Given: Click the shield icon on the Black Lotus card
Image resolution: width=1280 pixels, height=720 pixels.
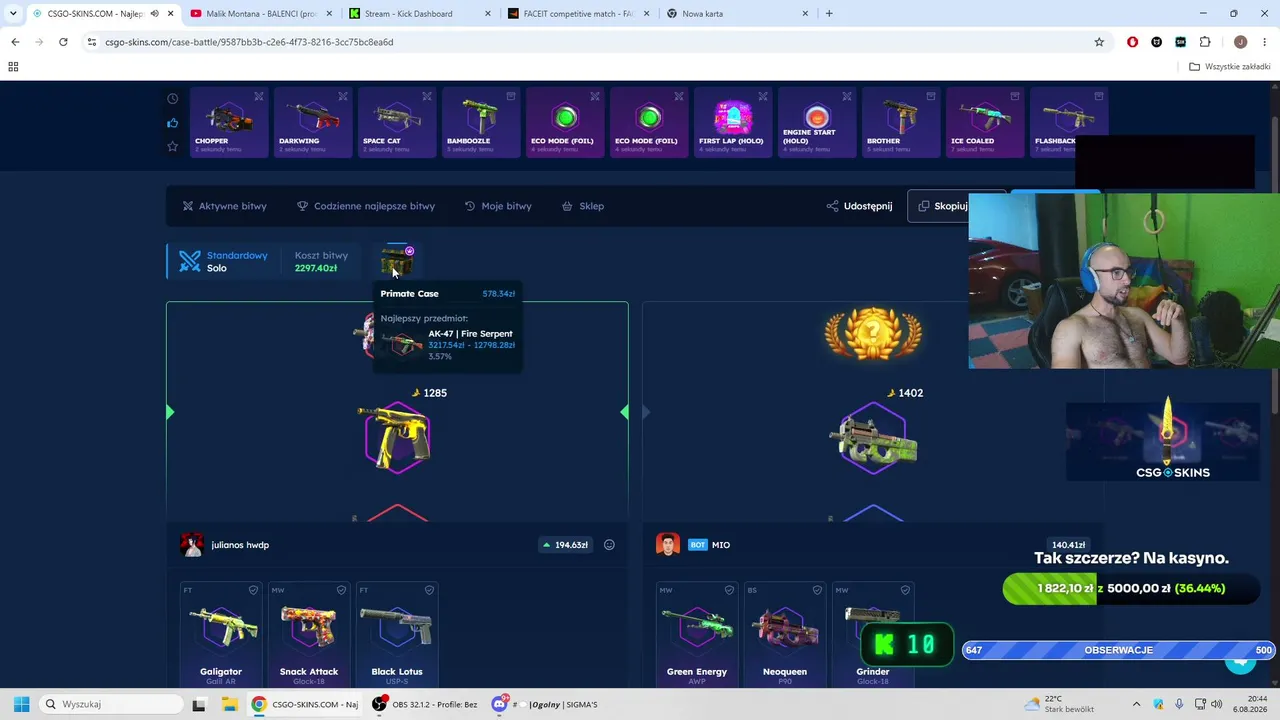Looking at the screenshot, I should click(429, 590).
